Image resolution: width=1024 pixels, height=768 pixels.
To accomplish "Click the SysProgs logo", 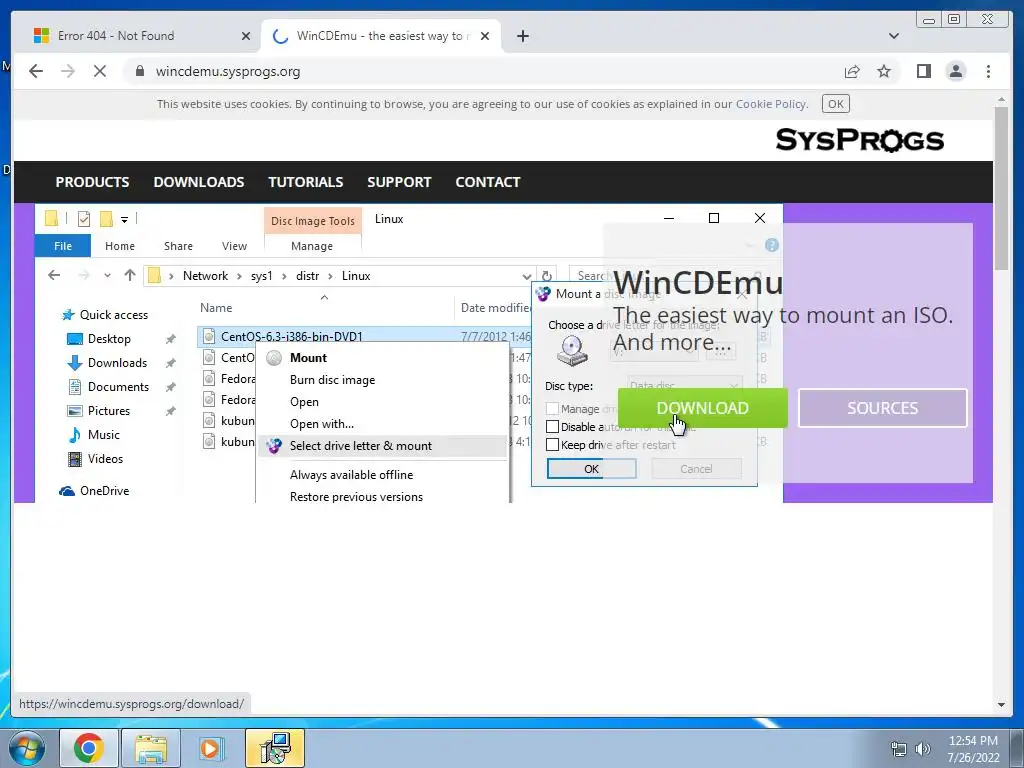I will pos(859,140).
